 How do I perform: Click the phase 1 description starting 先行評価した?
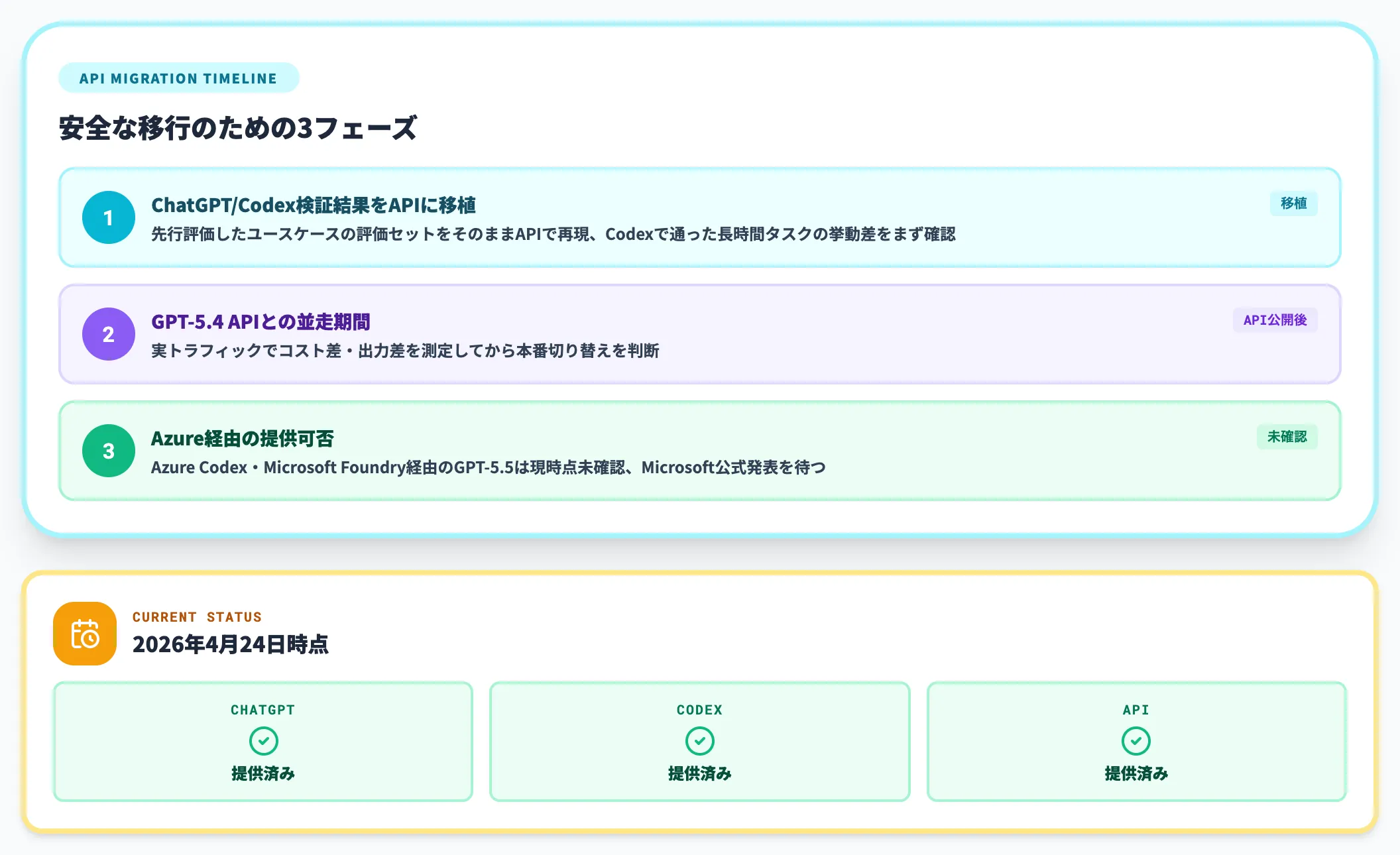coord(554,234)
